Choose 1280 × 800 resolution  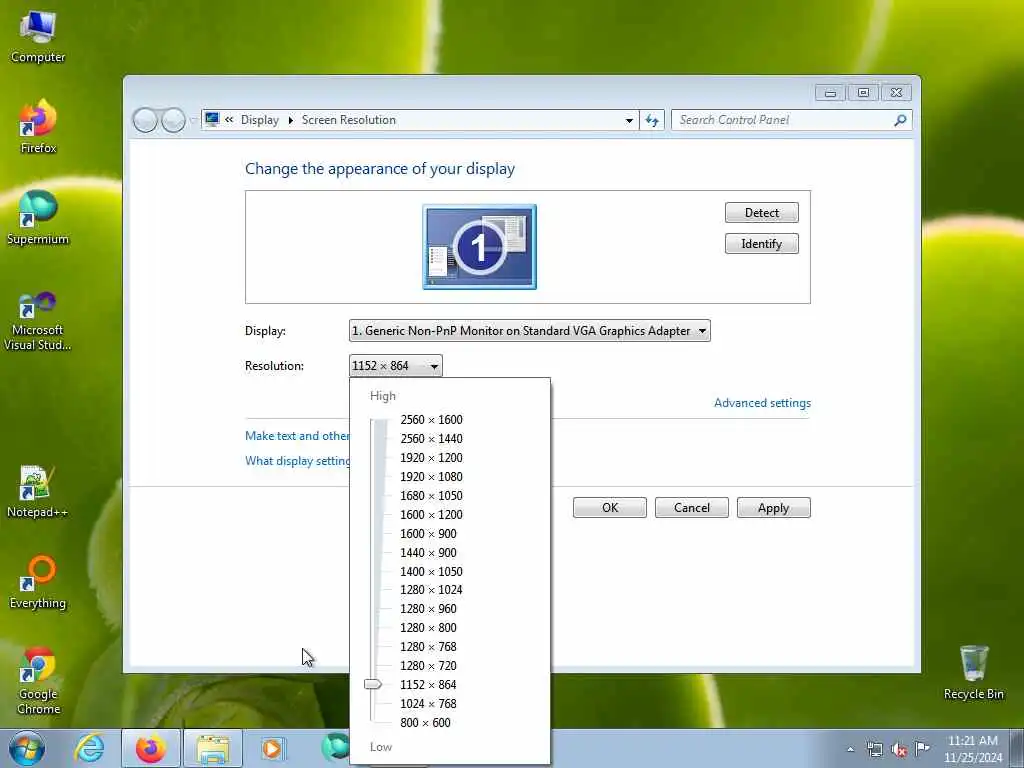pyautogui.click(x=428, y=627)
